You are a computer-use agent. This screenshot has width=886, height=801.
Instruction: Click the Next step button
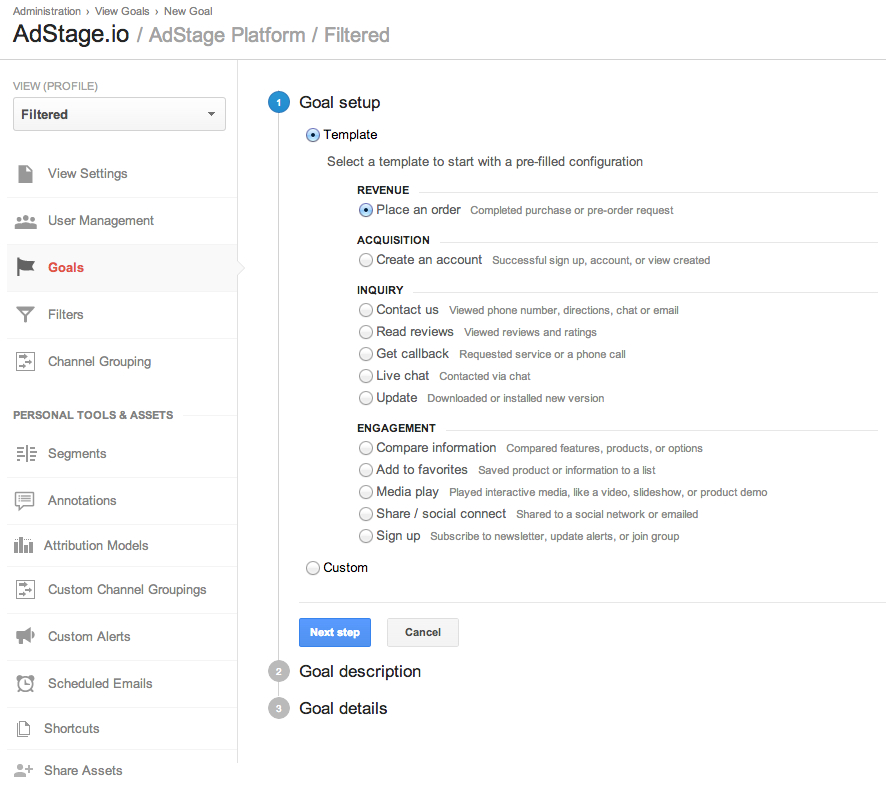tap(334, 632)
